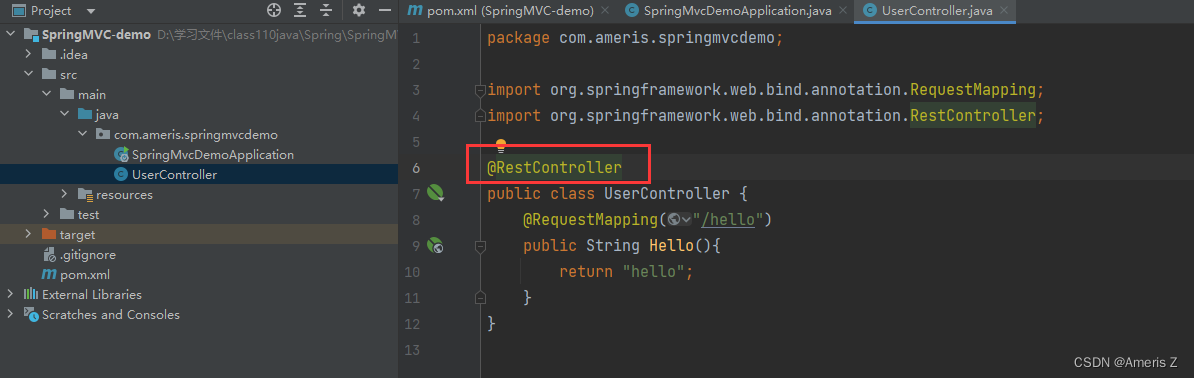The image size is (1194, 378).
Task: Open dropdown arrow beside the globe icon
Action: tap(686, 219)
